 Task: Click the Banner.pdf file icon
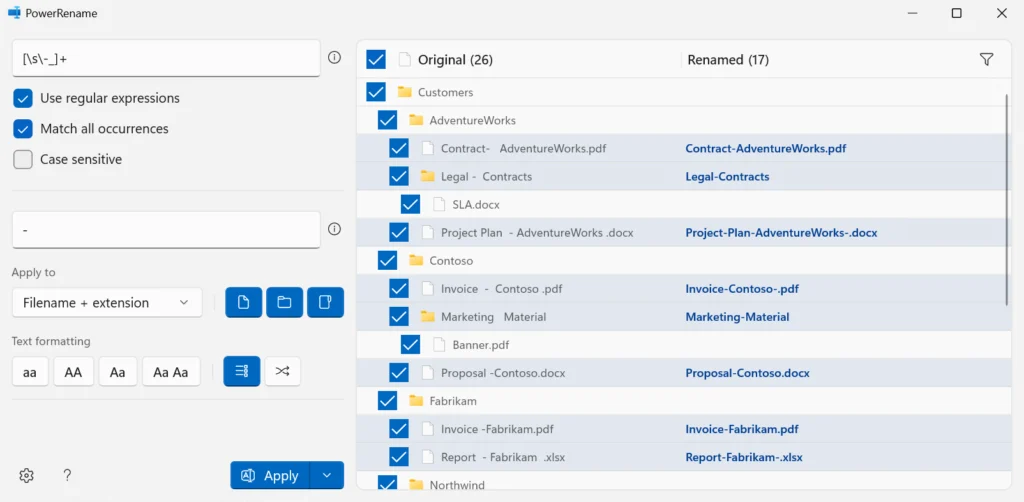[x=440, y=344]
